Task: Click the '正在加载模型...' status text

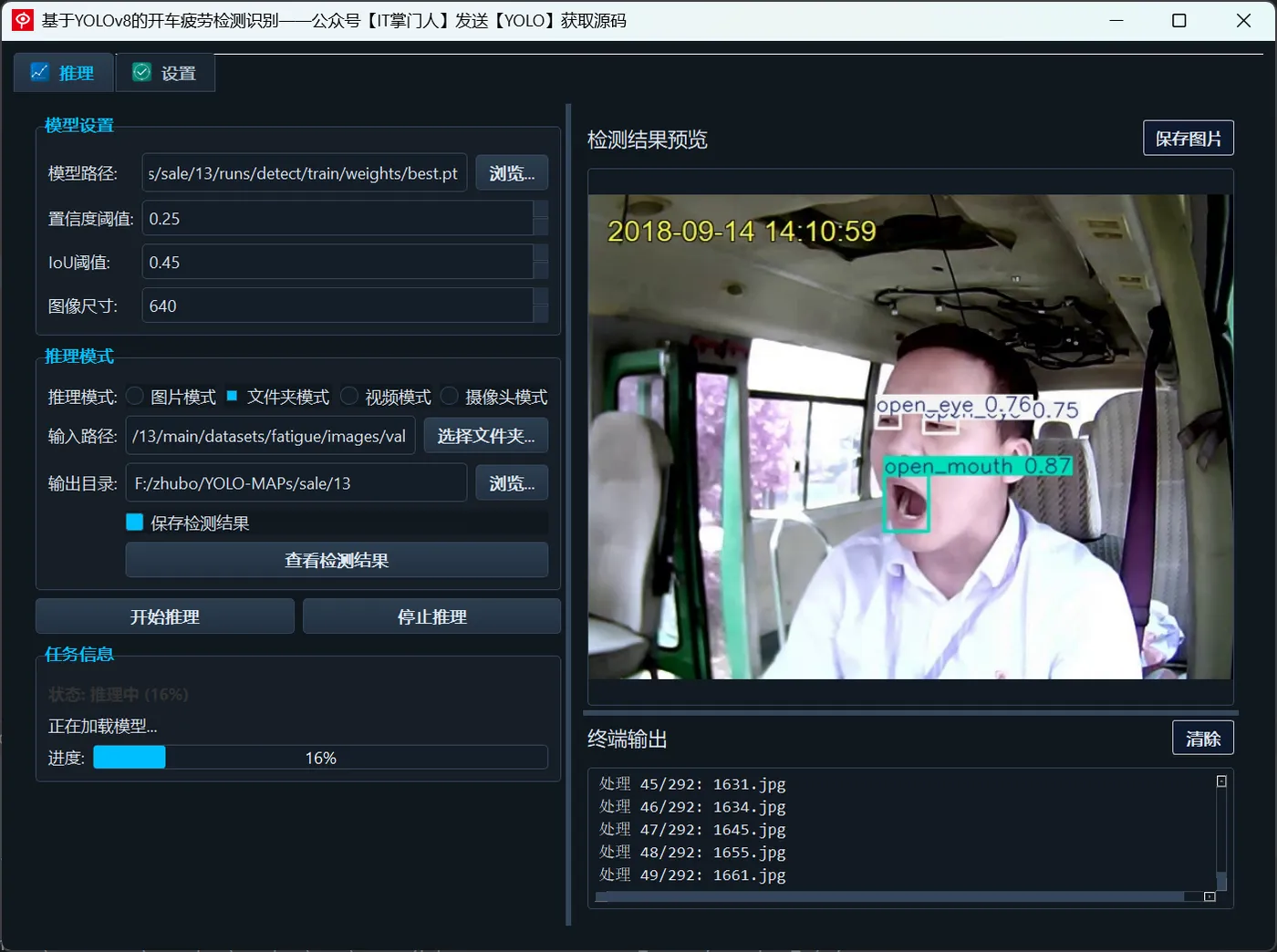Action: tap(103, 727)
